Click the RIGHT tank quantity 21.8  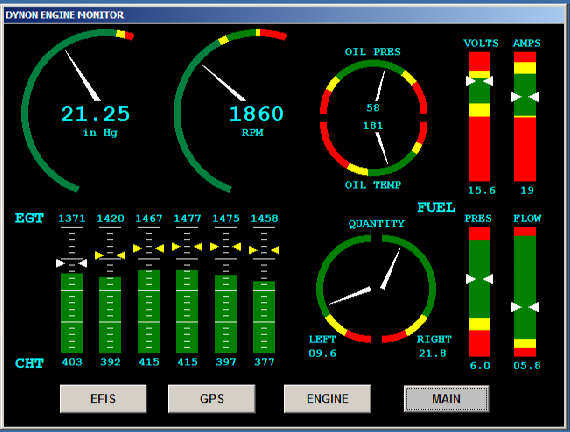coord(433,353)
